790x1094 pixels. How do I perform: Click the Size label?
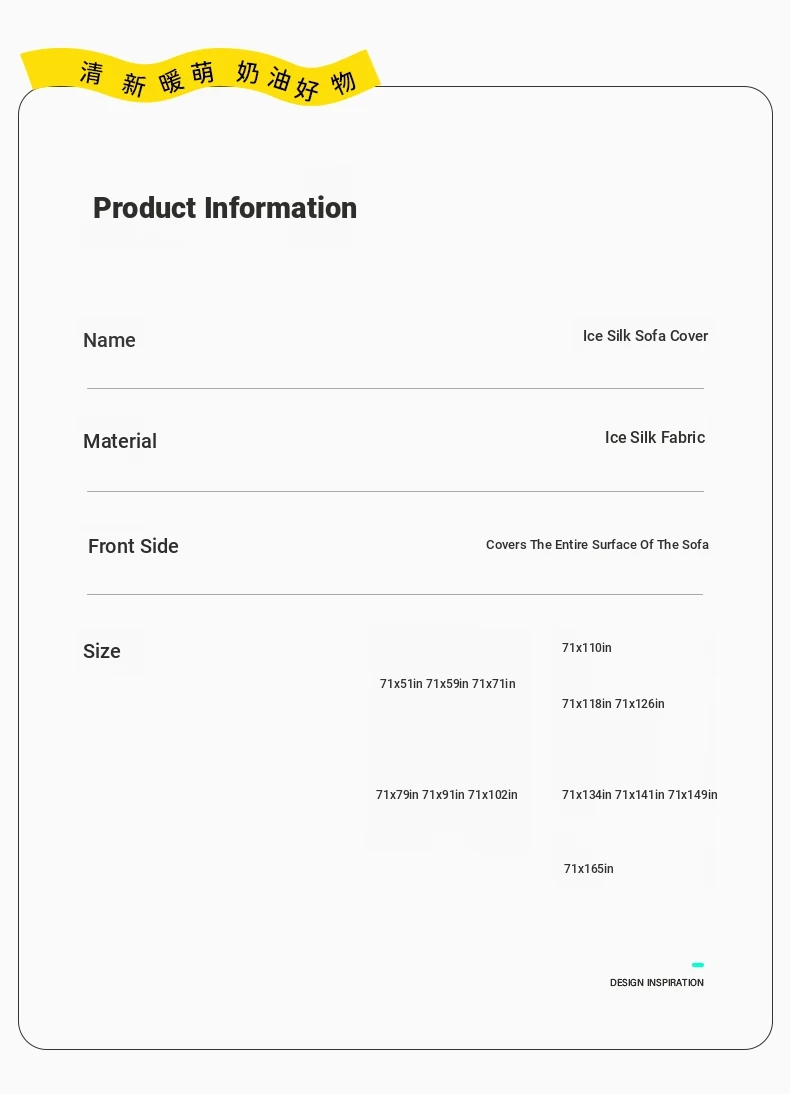(102, 651)
